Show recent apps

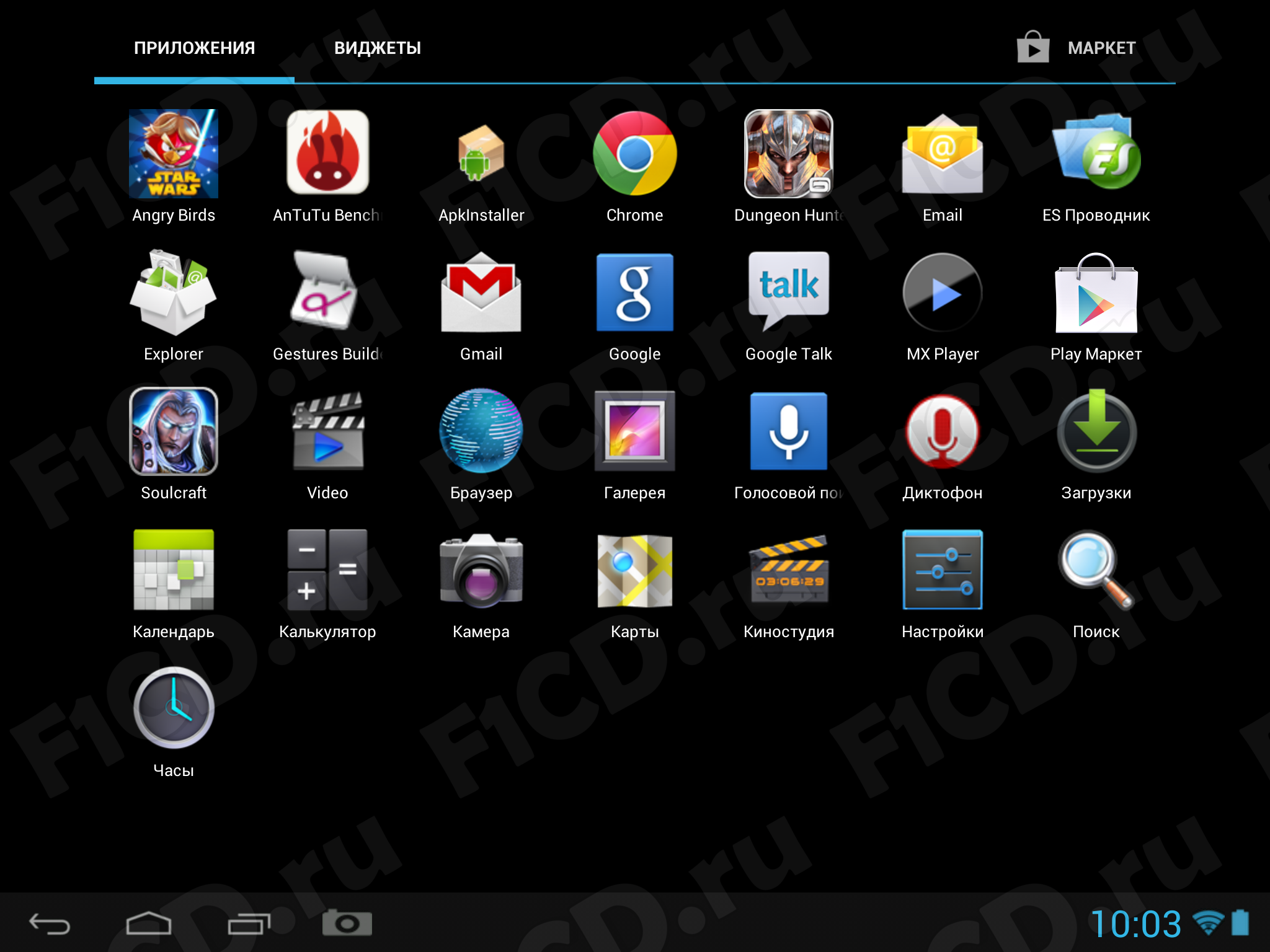pos(249,923)
